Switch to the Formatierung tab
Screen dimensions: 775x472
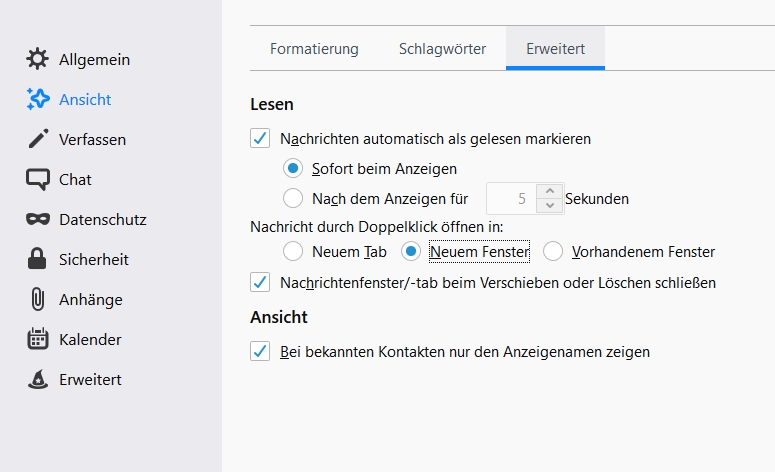click(x=314, y=48)
